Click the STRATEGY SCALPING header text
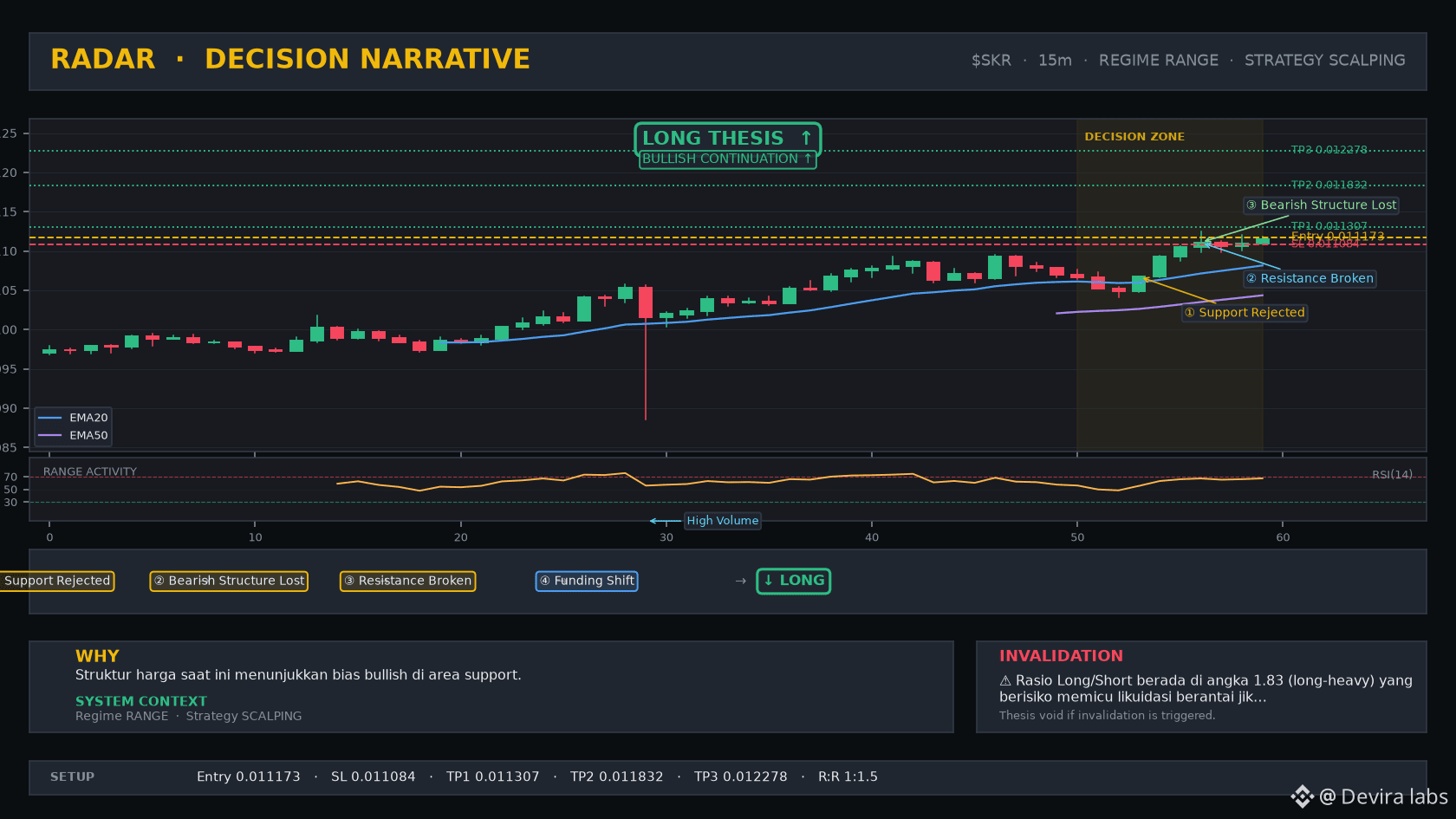The image size is (1456, 819). click(x=1324, y=61)
